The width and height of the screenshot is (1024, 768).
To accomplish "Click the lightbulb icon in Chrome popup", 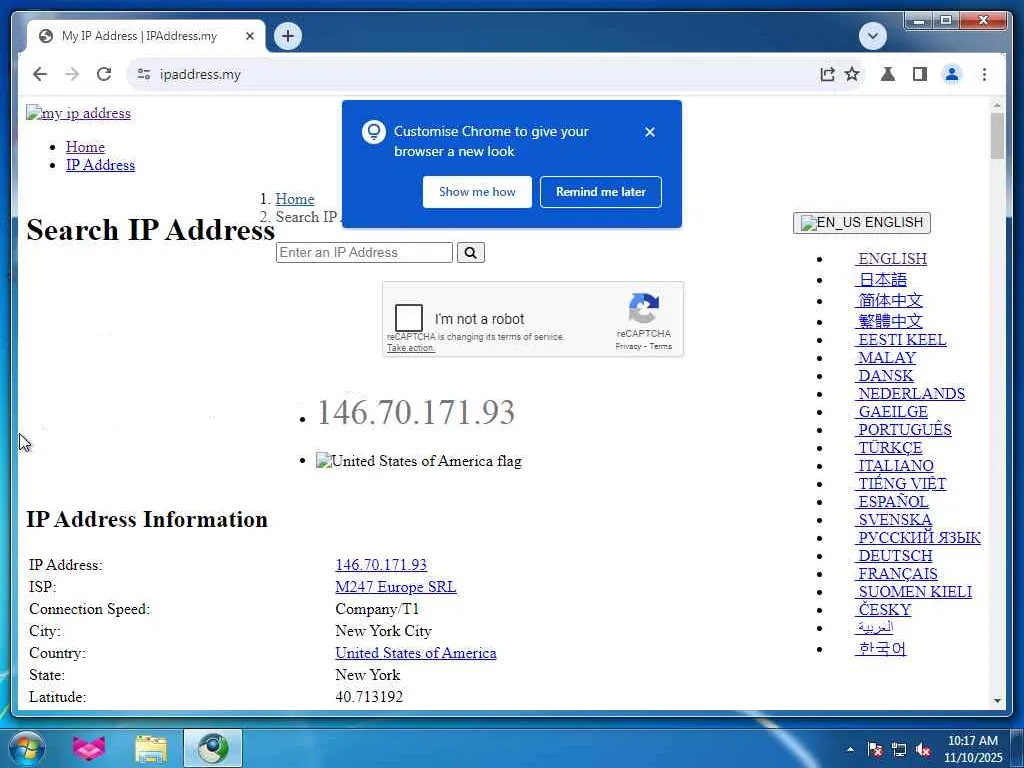I will pos(374,132).
